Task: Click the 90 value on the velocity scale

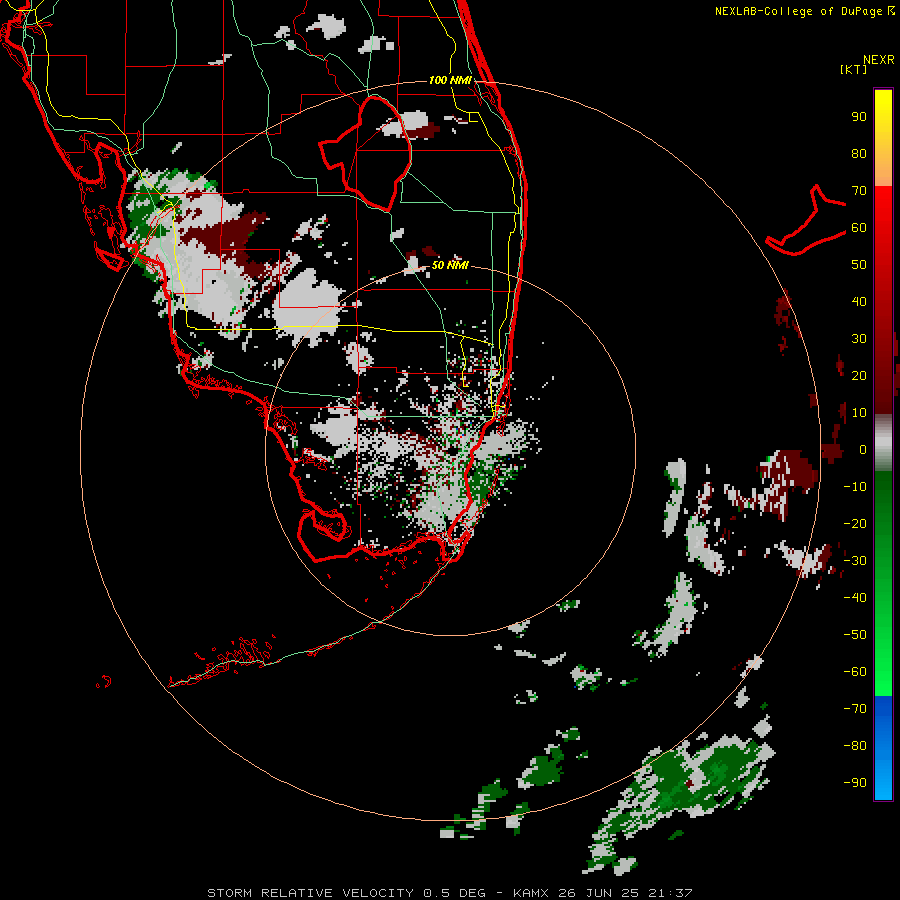Action: click(859, 117)
